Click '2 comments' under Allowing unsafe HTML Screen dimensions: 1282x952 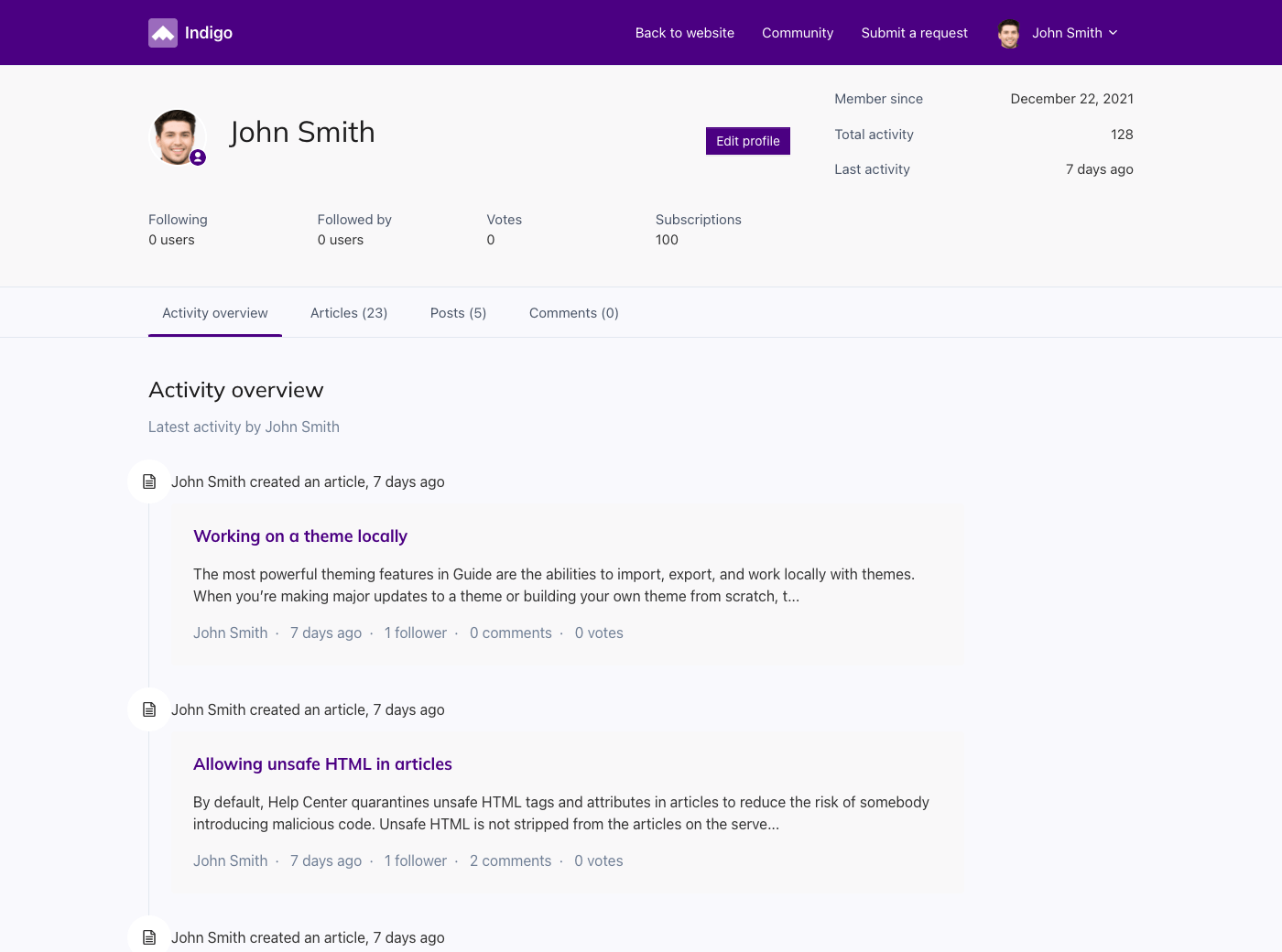click(511, 860)
